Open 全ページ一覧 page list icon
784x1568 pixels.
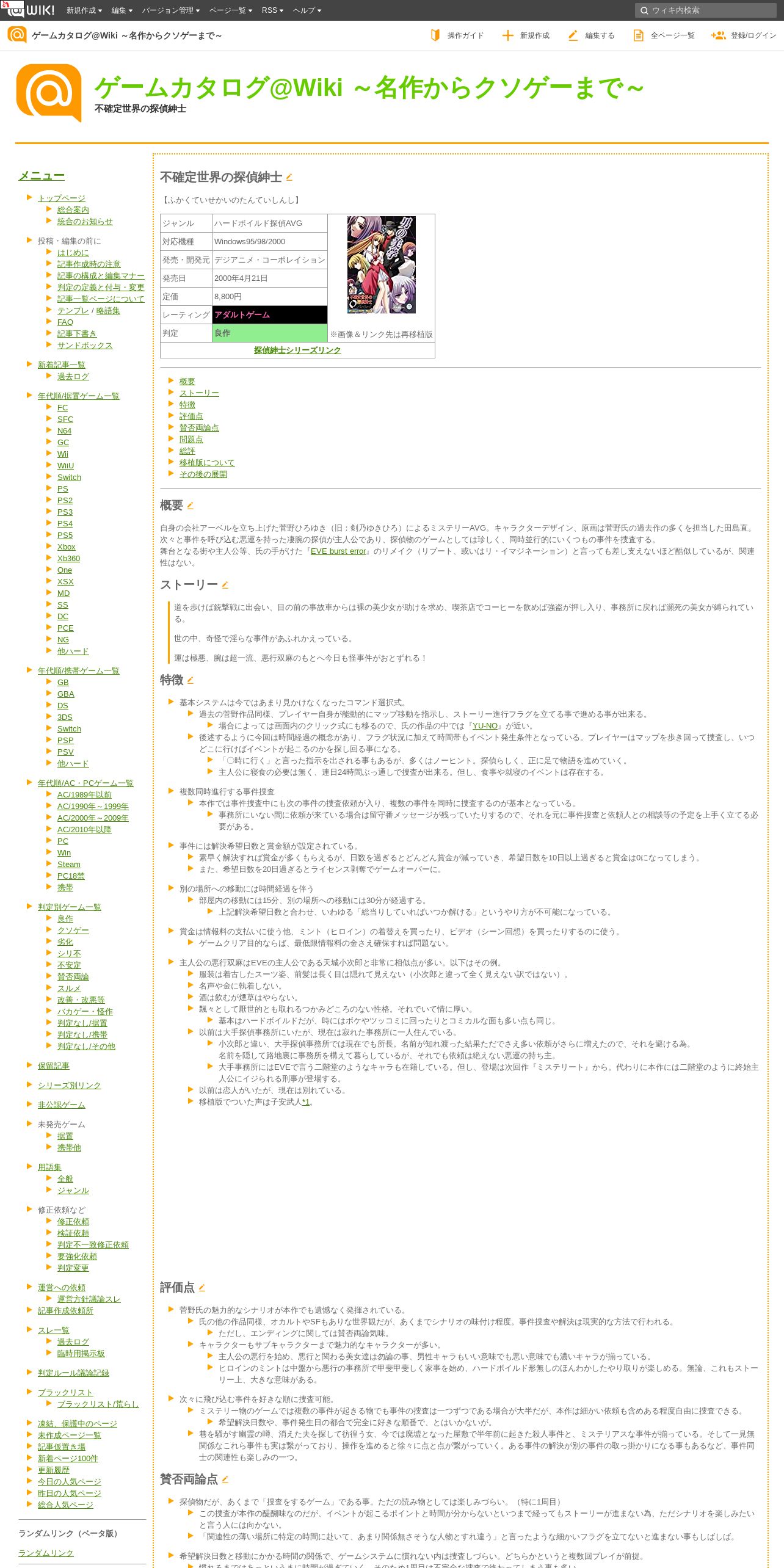638,35
